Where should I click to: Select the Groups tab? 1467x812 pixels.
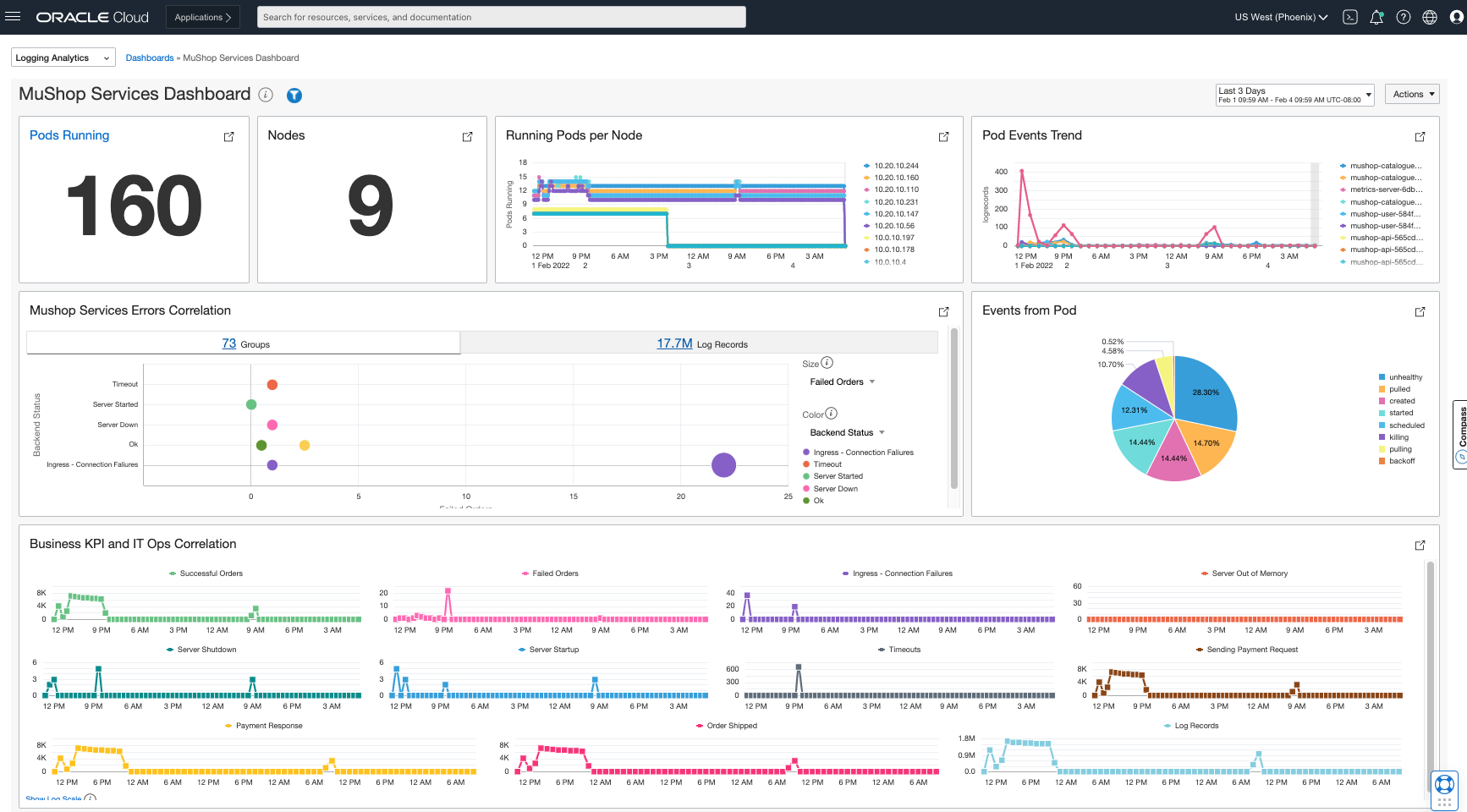[x=244, y=343]
